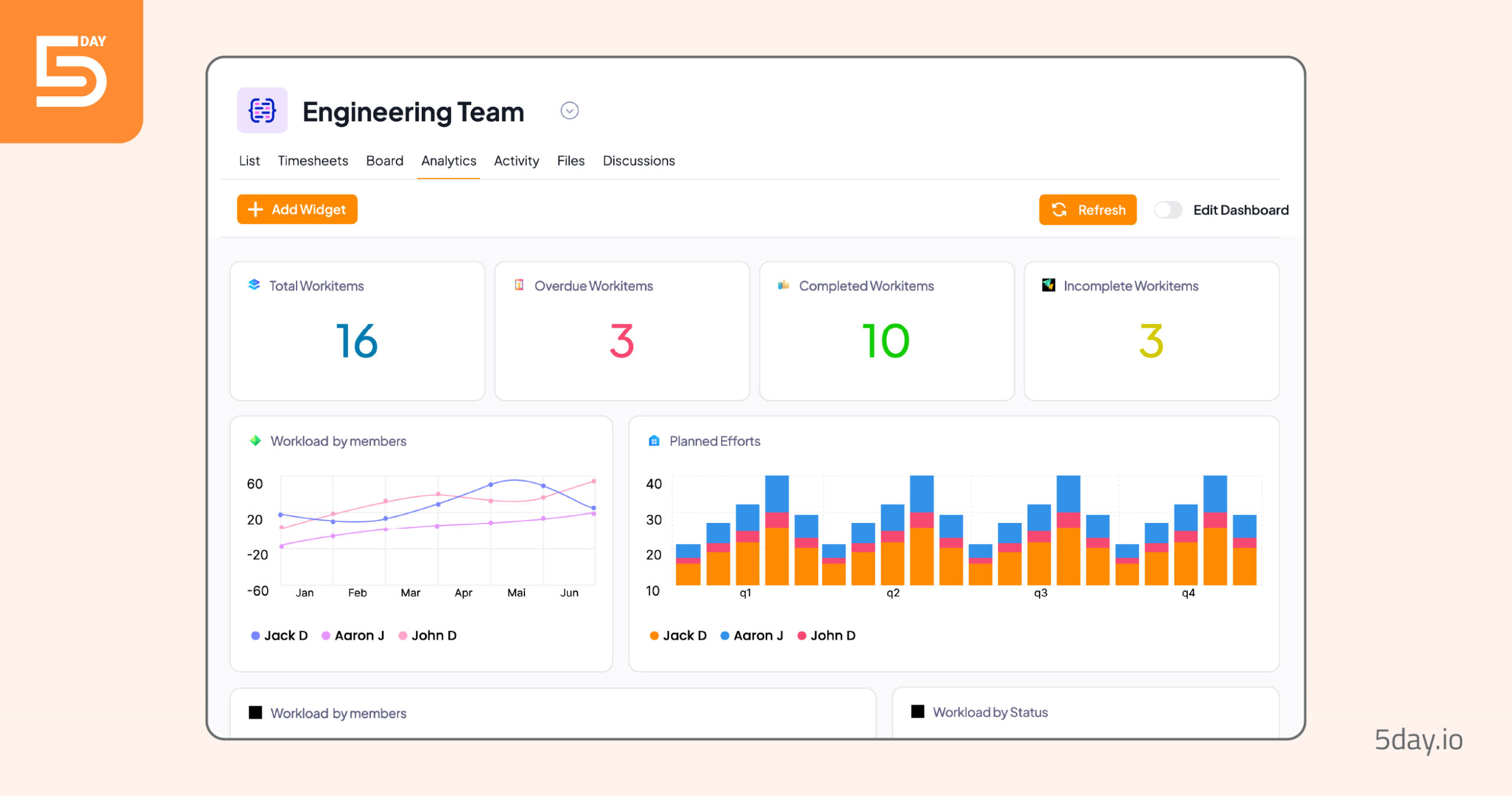Screen dimensions: 1512x796
Task: Toggle Jack D series in line chart legend
Action: point(279,635)
